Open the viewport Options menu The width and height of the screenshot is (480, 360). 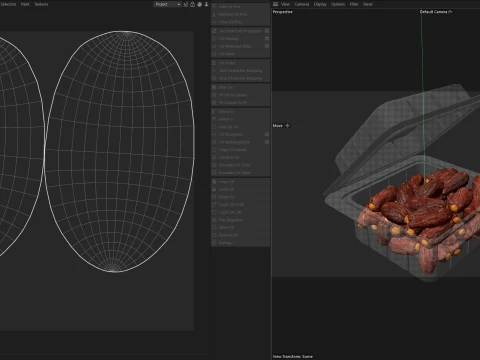338,4
